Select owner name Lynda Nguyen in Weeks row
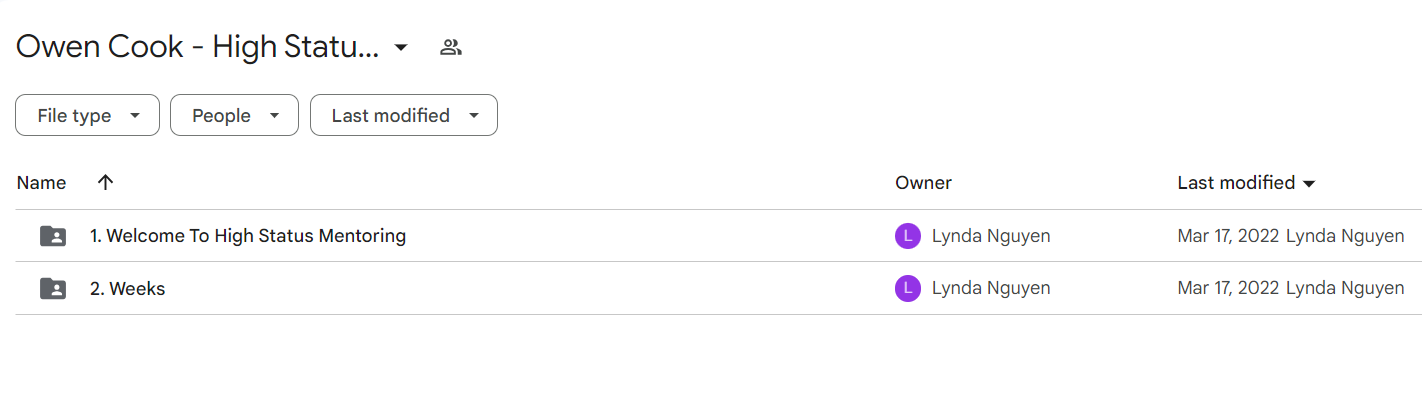The height and width of the screenshot is (410, 1422). tap(991, 288)
